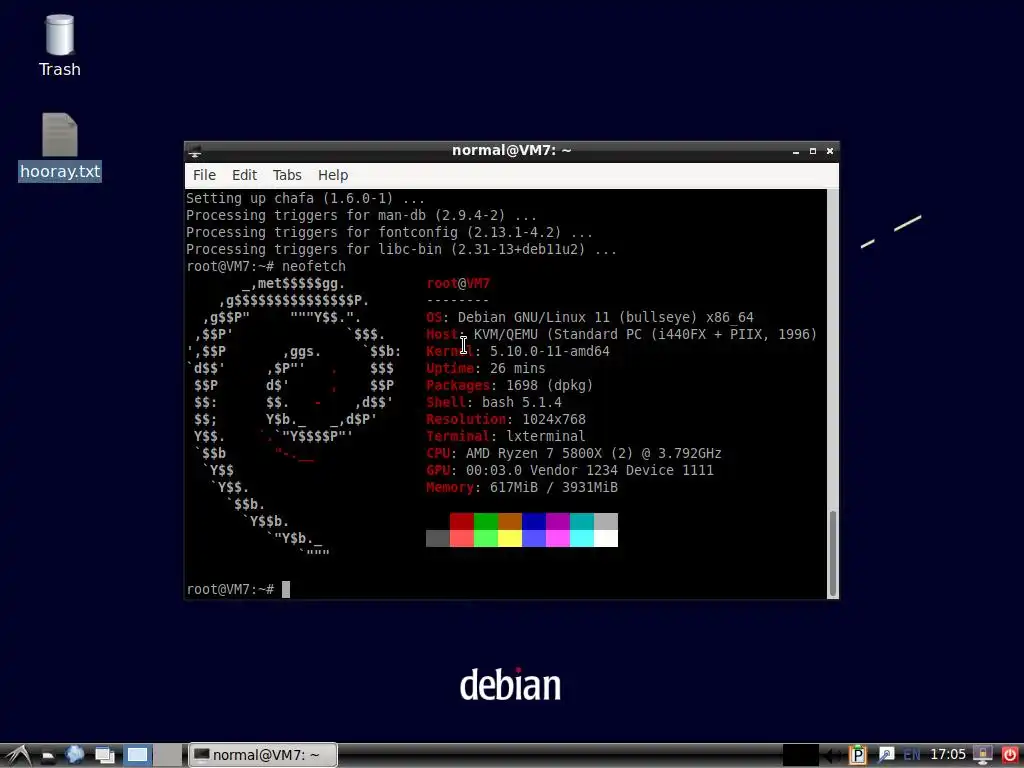This screenshot has width=1024, height=768.
Task: Switch to the second gray desktop pager
Action: tap(168, 755)
